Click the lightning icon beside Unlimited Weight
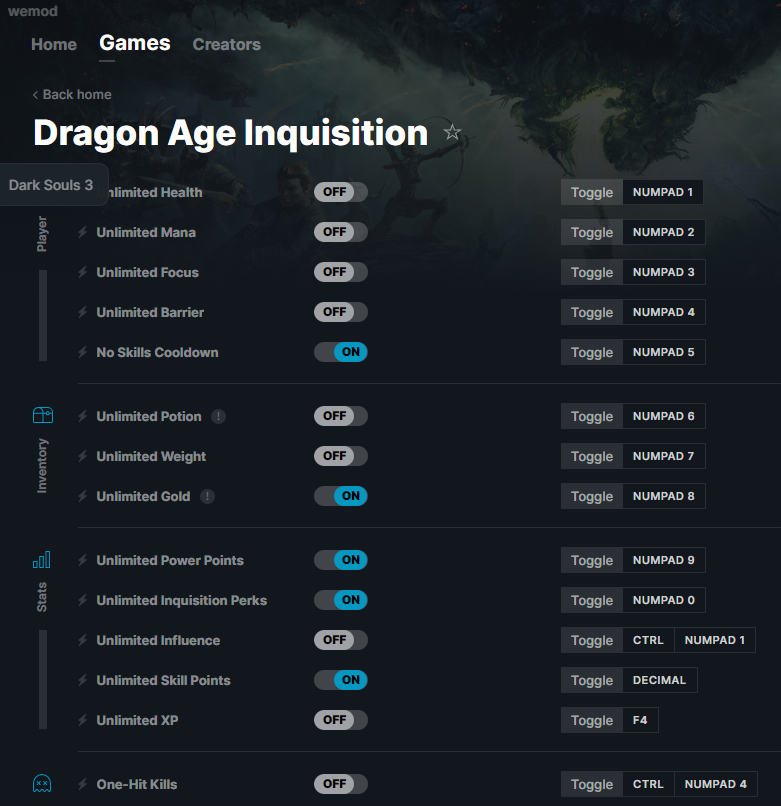The height and width of the screenshot is (806, 781). pyautogui.click(x=83, y=456)
